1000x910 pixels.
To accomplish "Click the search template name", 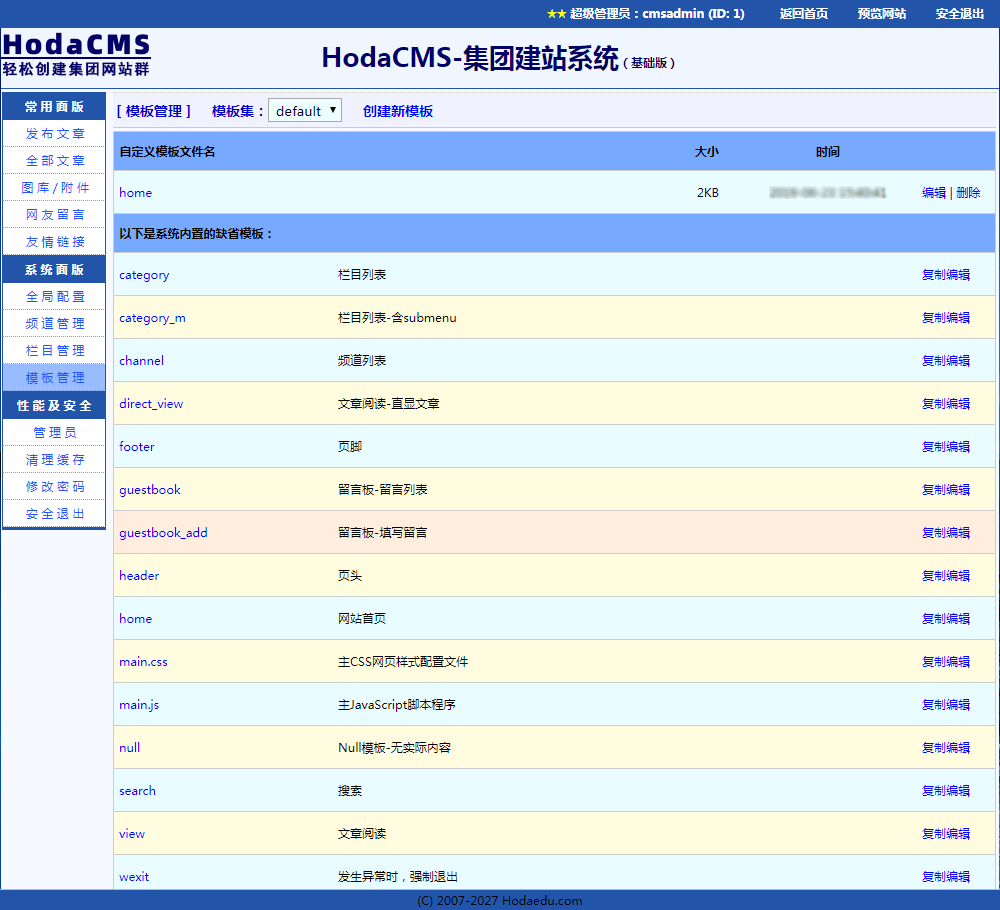I will [138, 791].
